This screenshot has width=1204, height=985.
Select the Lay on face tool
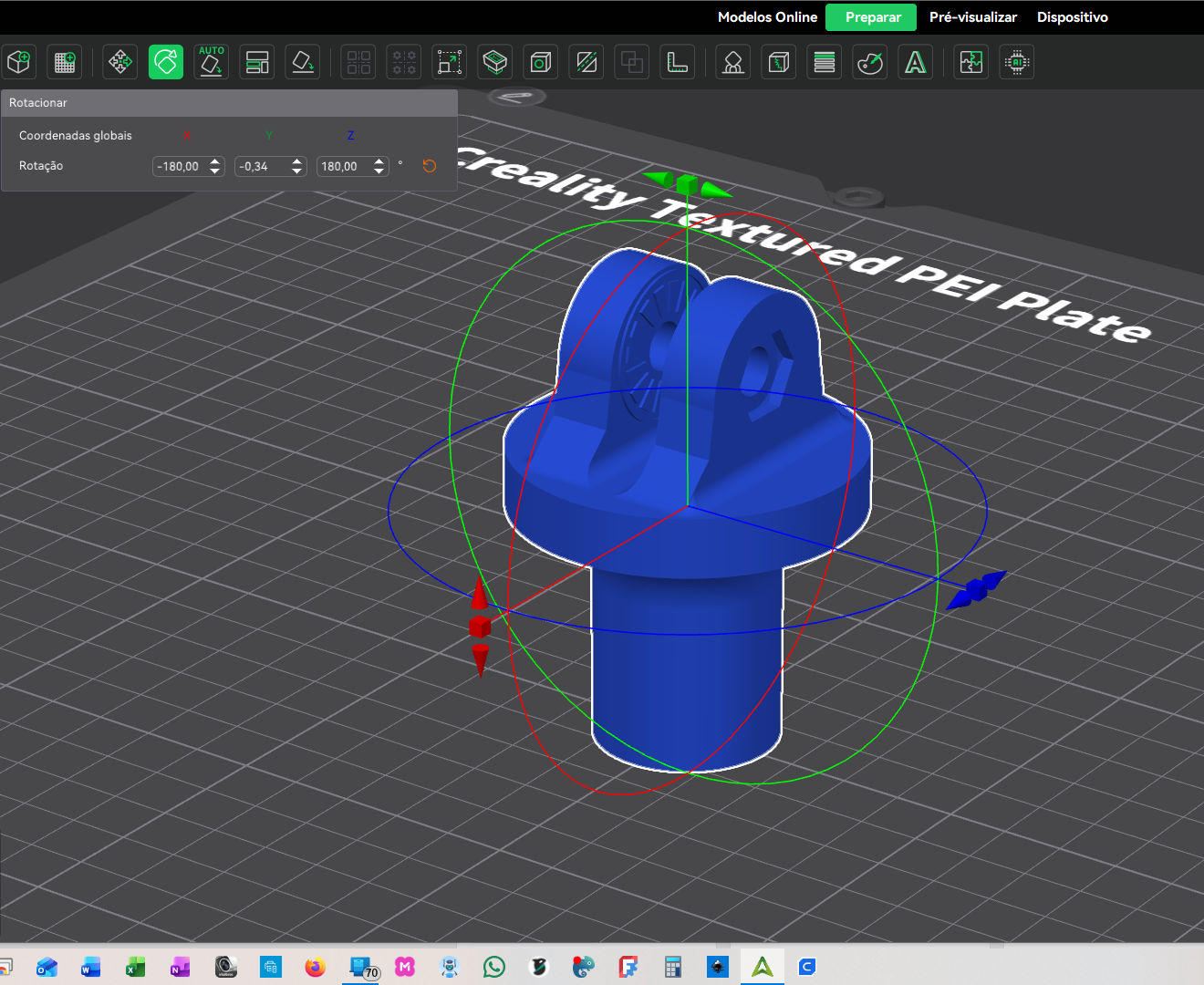[x=303, y=62]
